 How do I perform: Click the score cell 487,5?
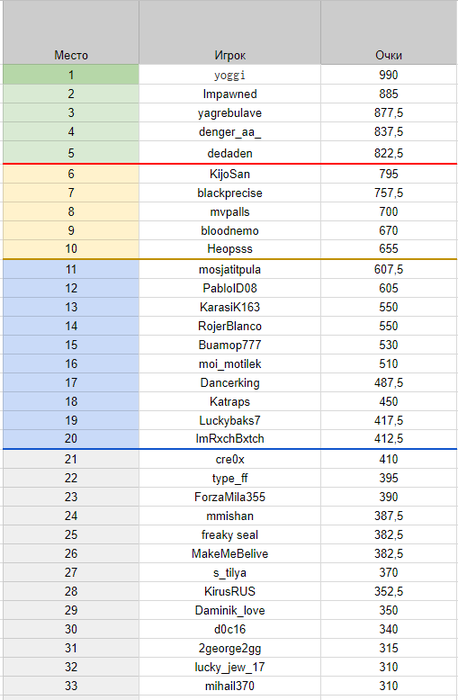[x=388, y=383]
